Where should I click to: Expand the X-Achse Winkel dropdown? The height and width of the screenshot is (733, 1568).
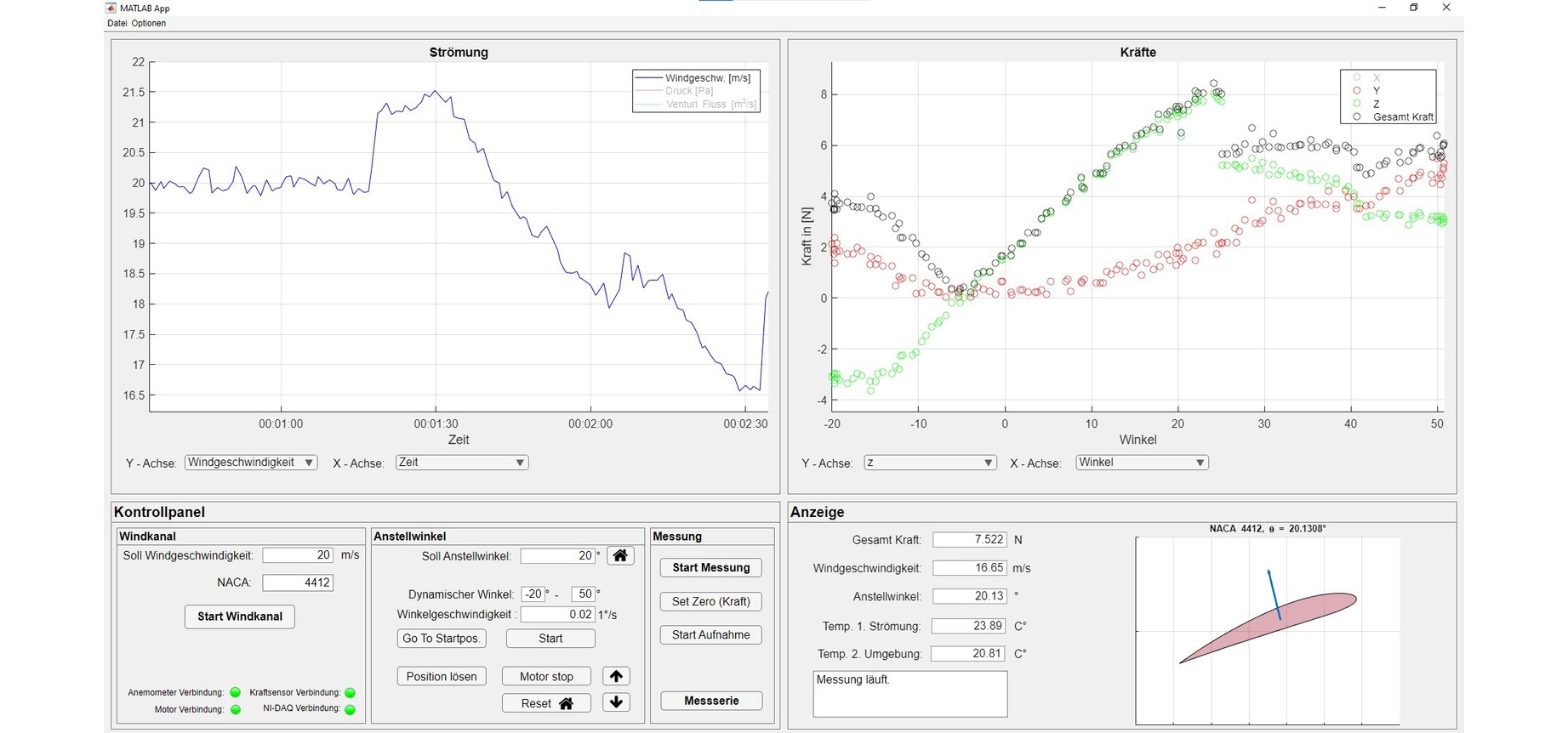pos(1141,463)
